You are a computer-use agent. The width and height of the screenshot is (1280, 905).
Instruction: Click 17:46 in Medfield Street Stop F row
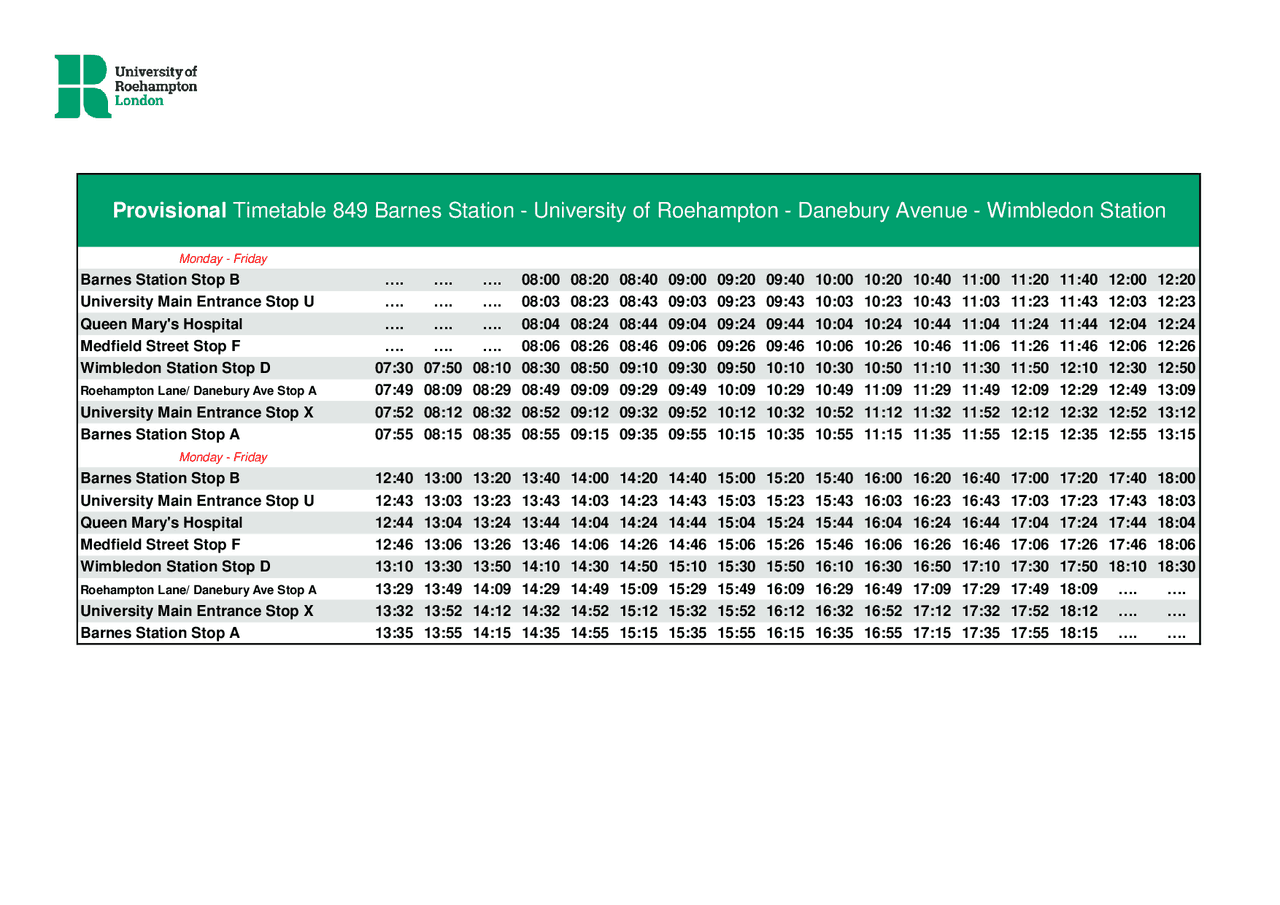1129,544
